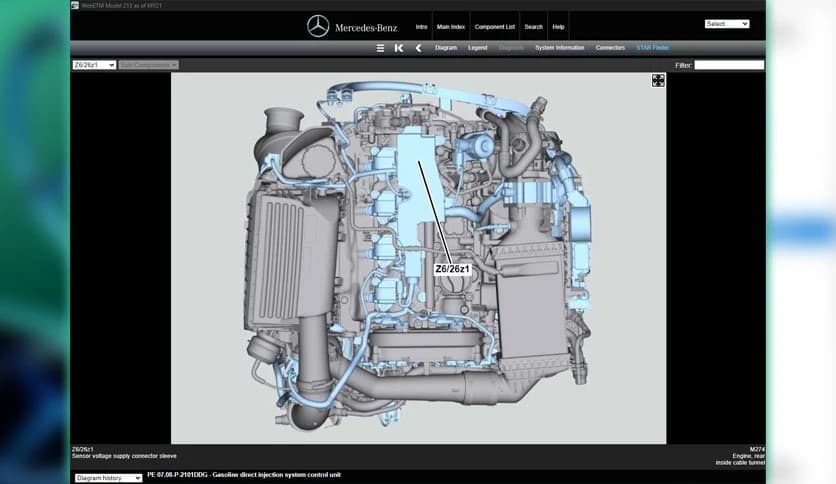Open the System Information tab
The width and height of the screenshot is (836, 484).
[x=559, y=48]
